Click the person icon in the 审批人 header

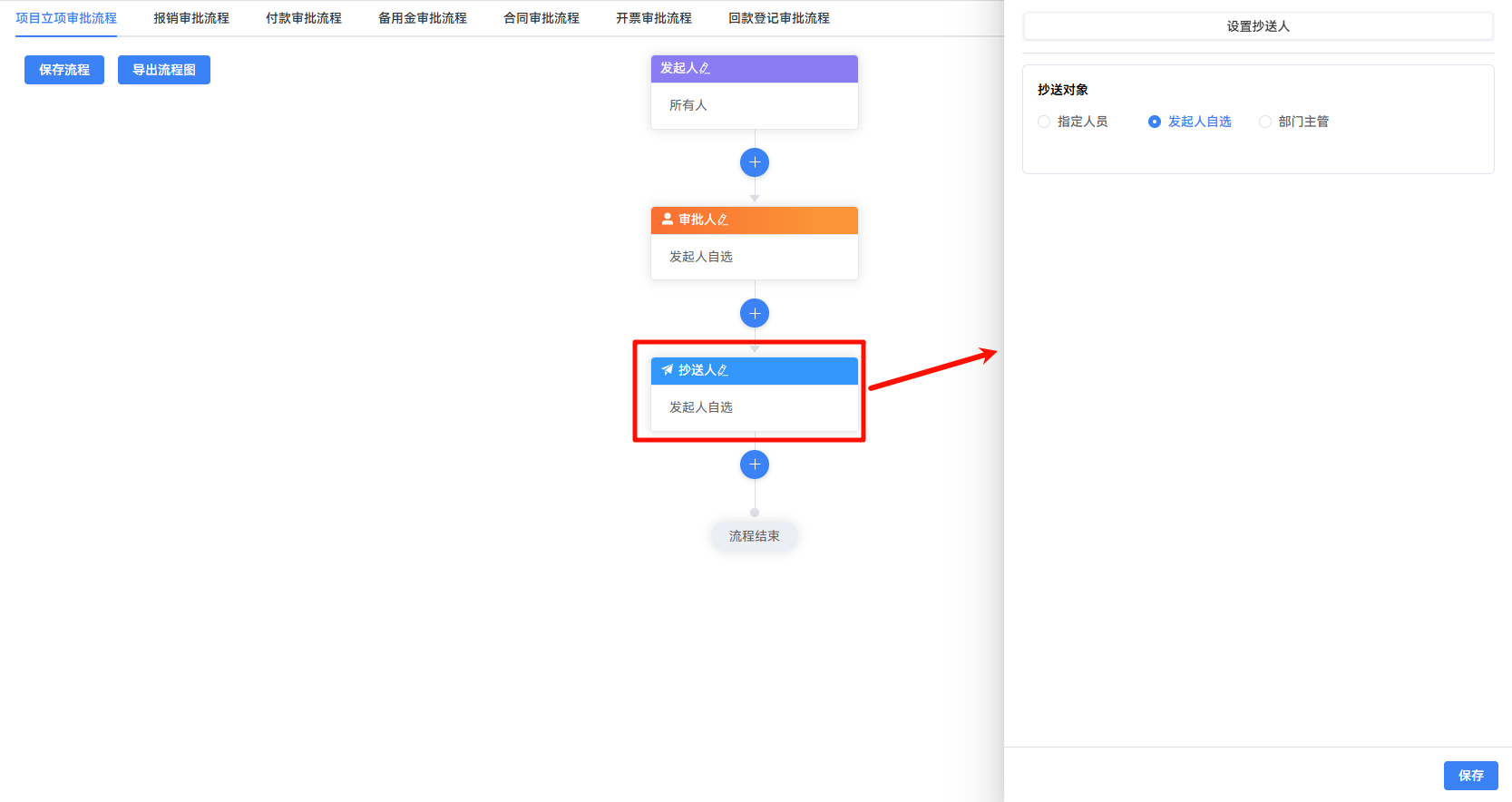pyautogui.click(x=668, y=220)
